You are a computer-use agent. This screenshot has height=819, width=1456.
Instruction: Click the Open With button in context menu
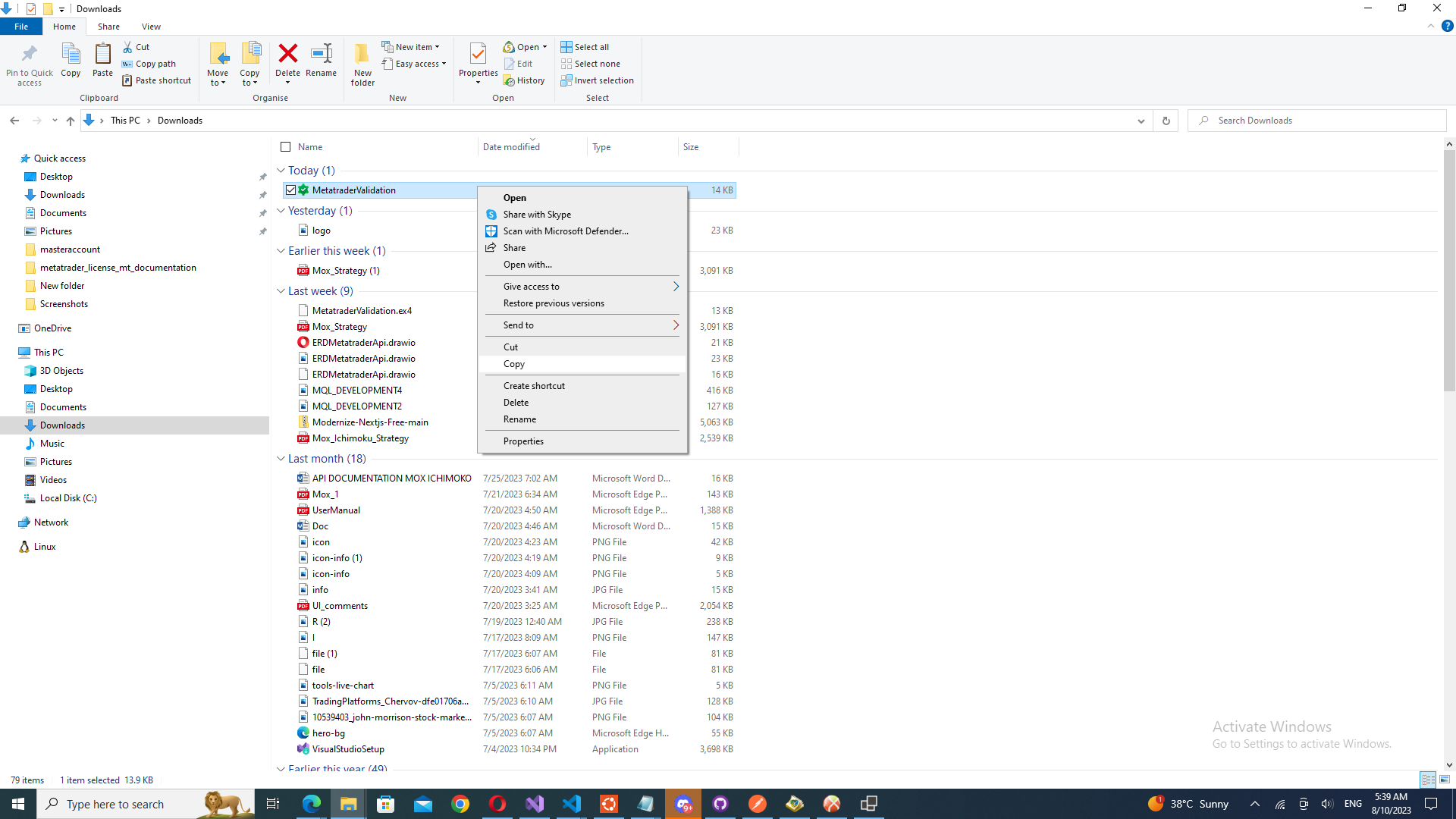click(x=527, y=264)
